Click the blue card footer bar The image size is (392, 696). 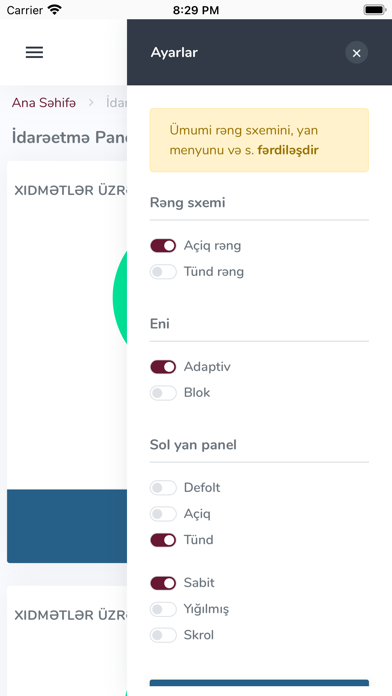[67, 526]
